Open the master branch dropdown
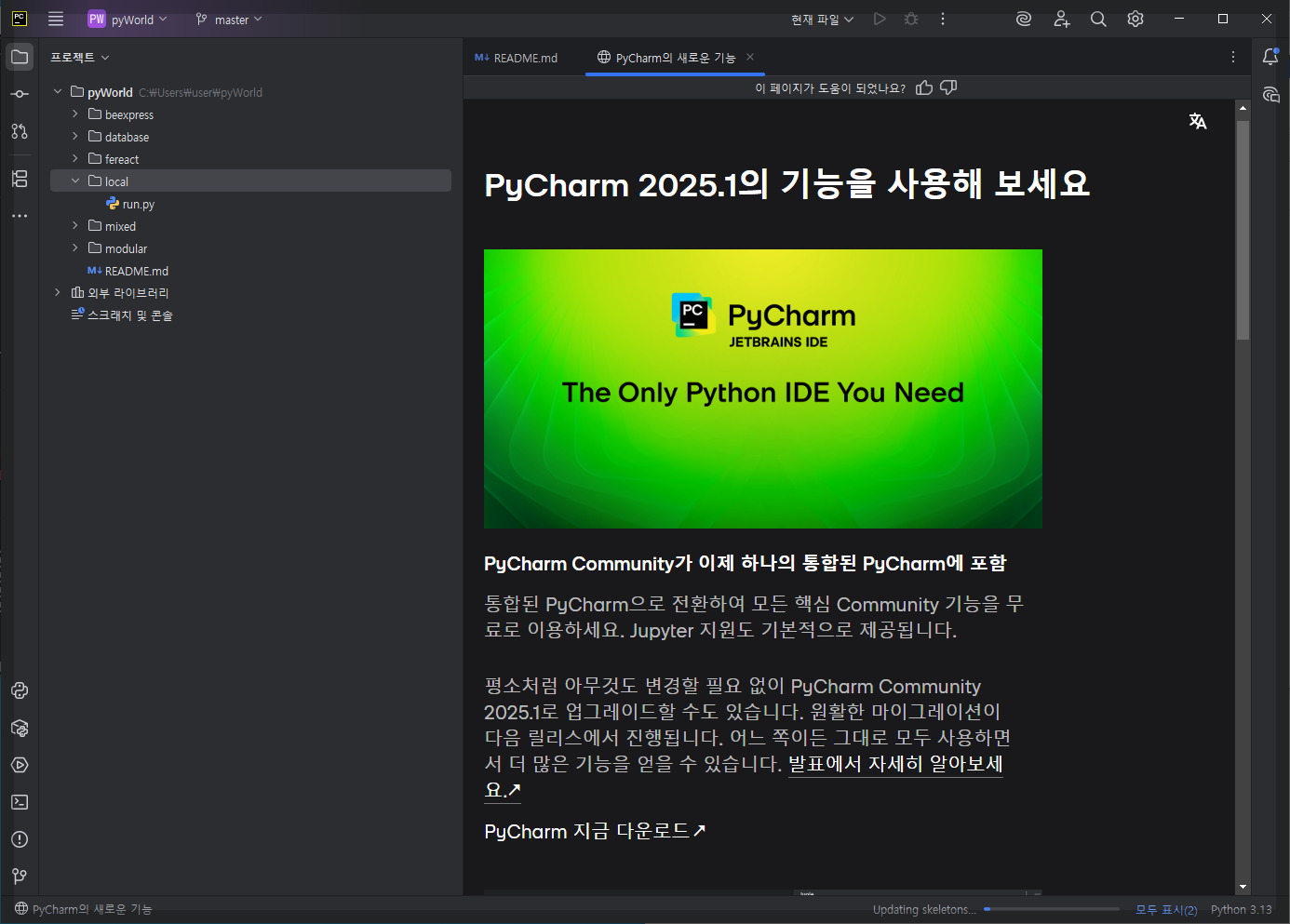Screen dimensions: 1290x924 pos(229,19)
